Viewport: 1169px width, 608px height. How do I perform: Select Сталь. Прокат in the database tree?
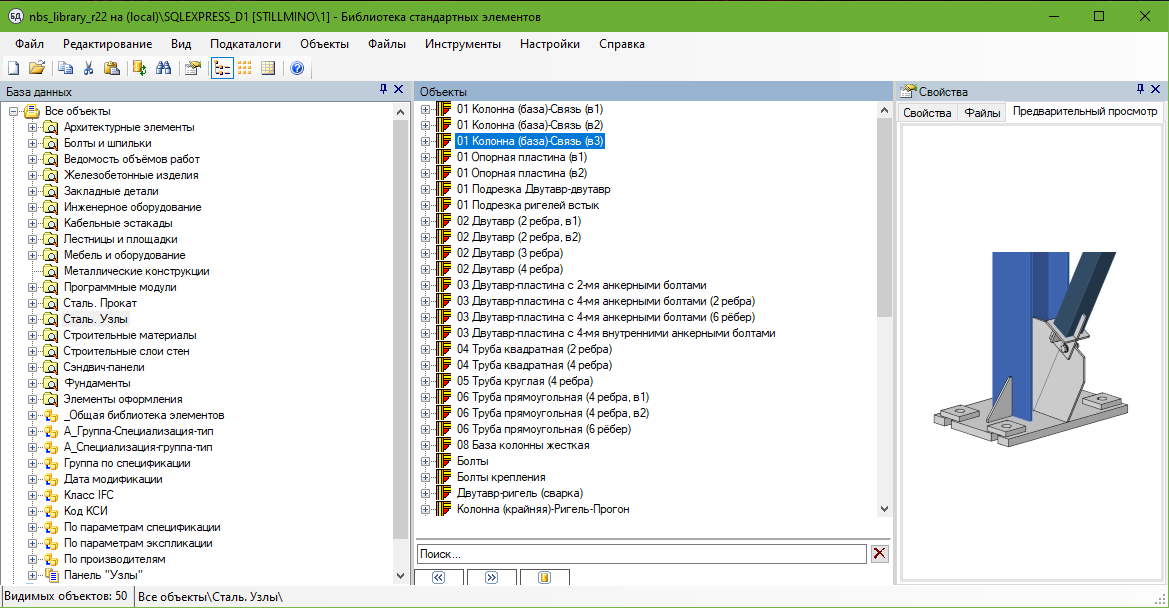coord(100,303)
